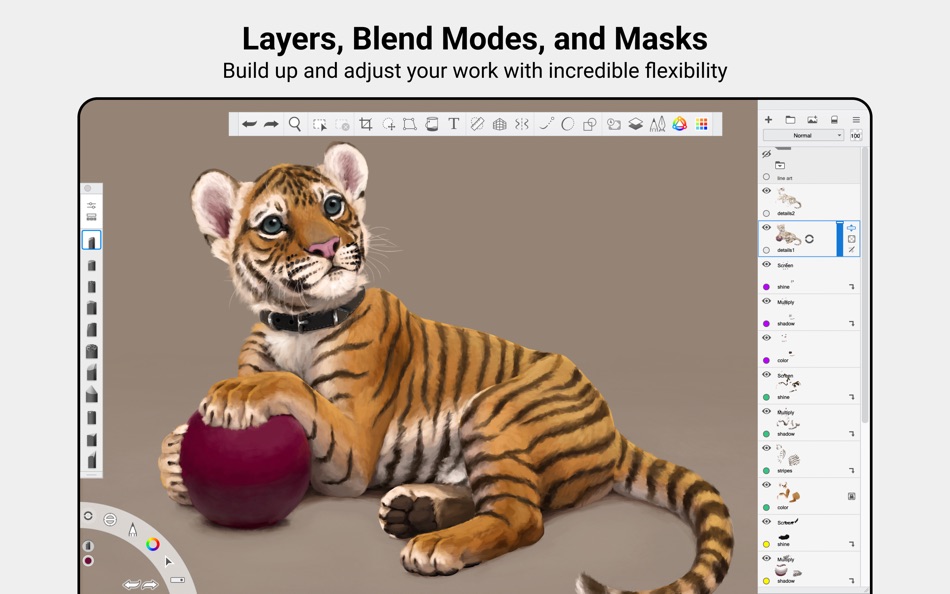This screenshot has height=594, width=950.
Task: Select the Quick Selection lasso-plus tool
Action: click(x=388, y=124)
